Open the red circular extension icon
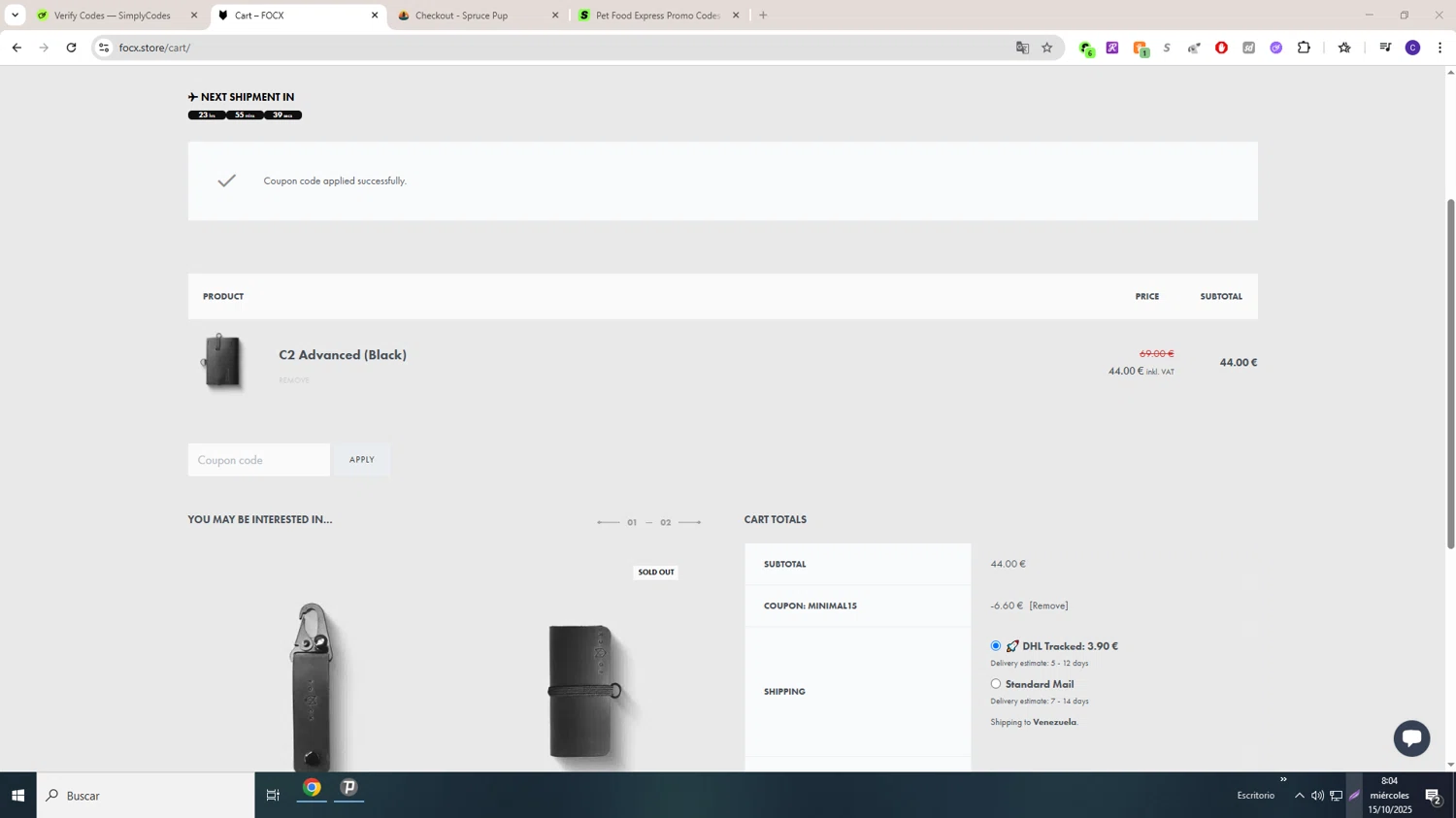 1221,48
